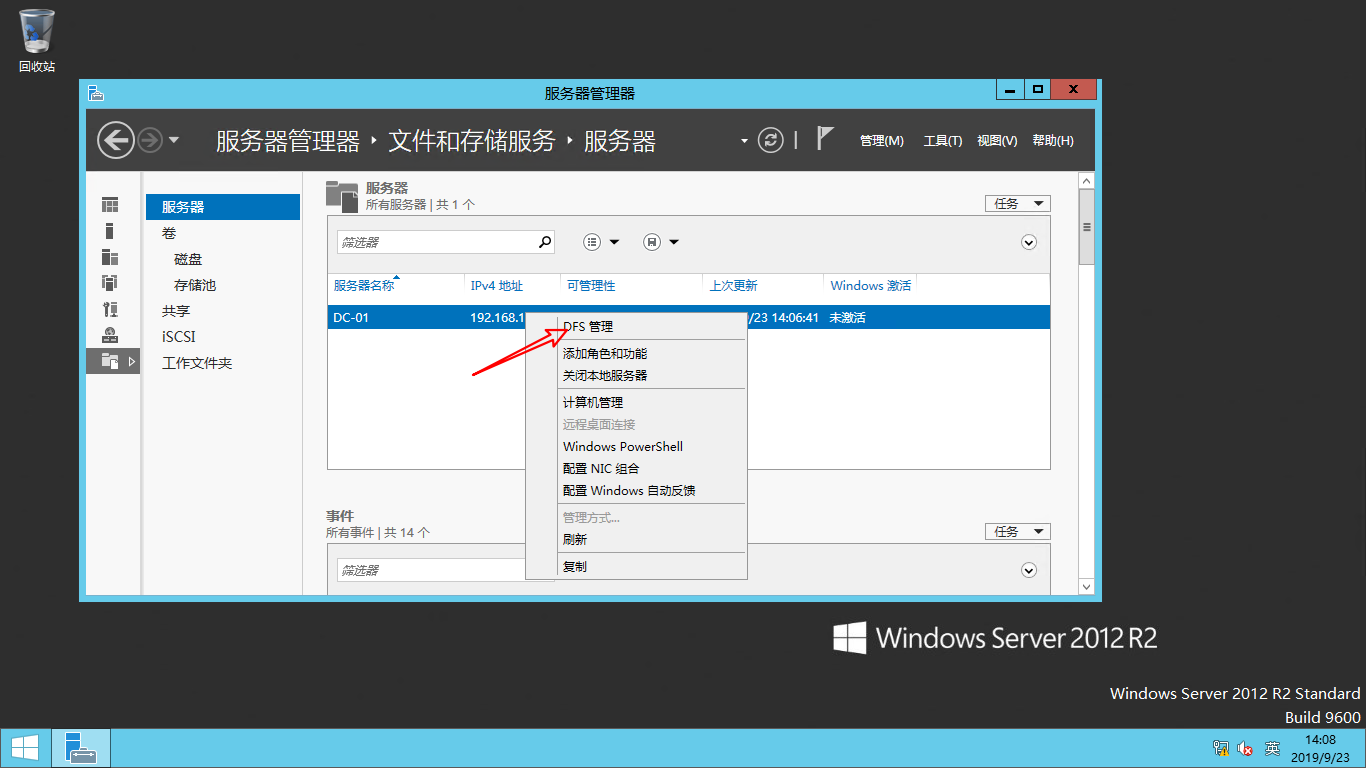
Task: Choose 配置 NIC 组合 in context menu
Action: [x=636, y=468]
